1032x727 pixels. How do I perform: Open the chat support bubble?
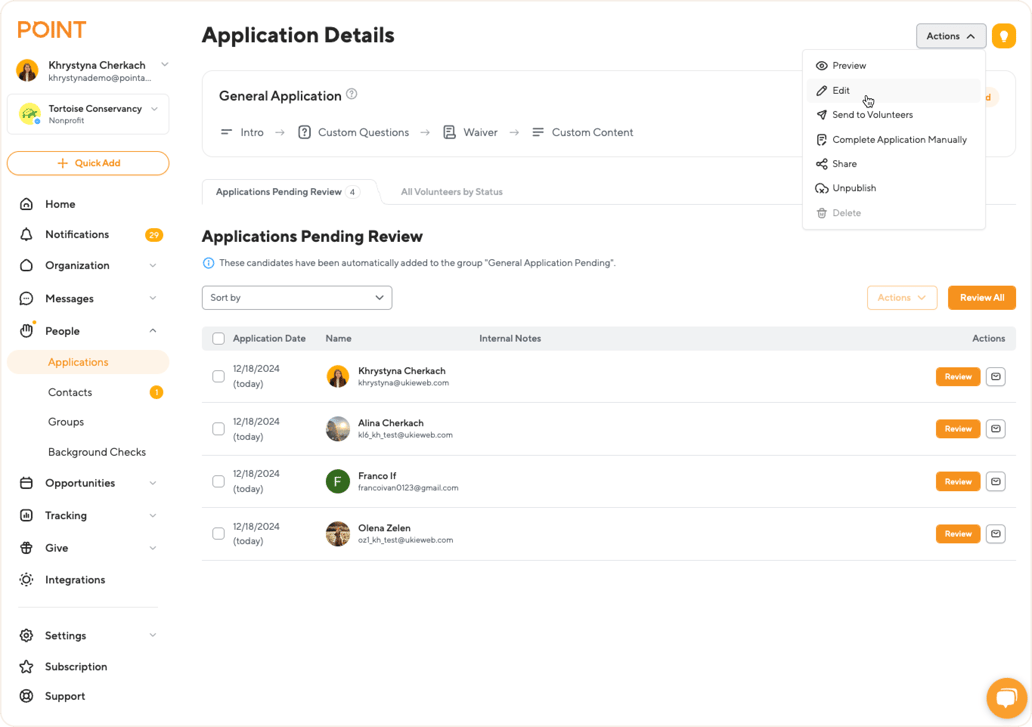tap(1006, 698)
